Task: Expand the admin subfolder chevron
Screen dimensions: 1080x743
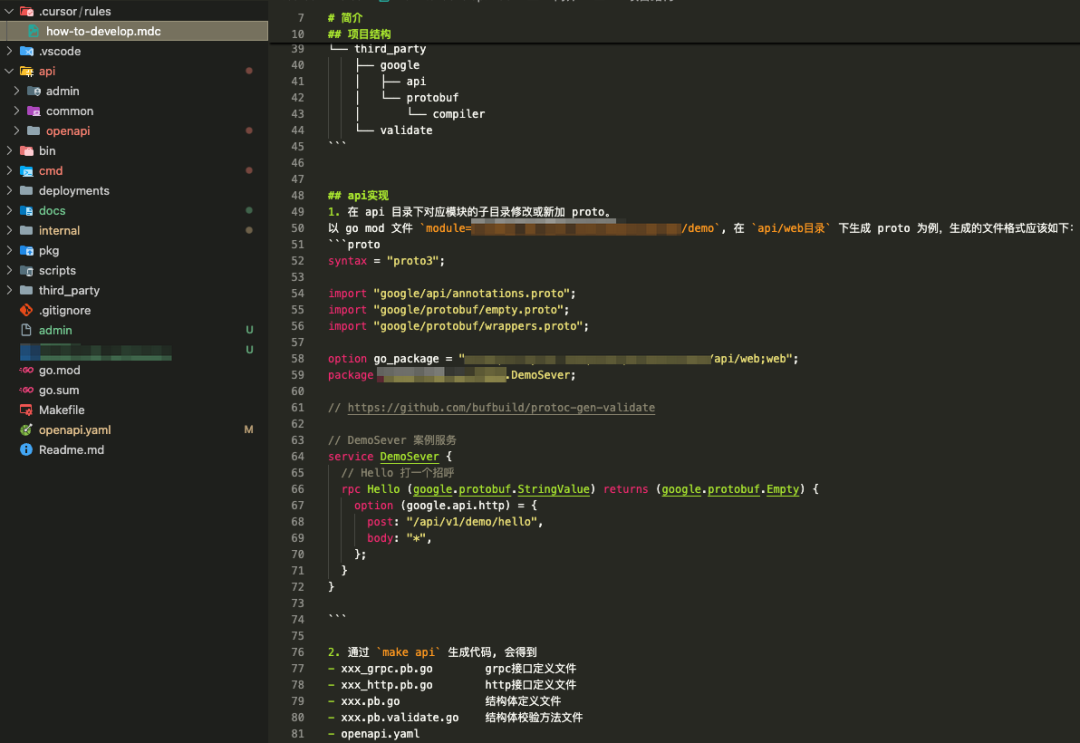Action: point(17,91)
